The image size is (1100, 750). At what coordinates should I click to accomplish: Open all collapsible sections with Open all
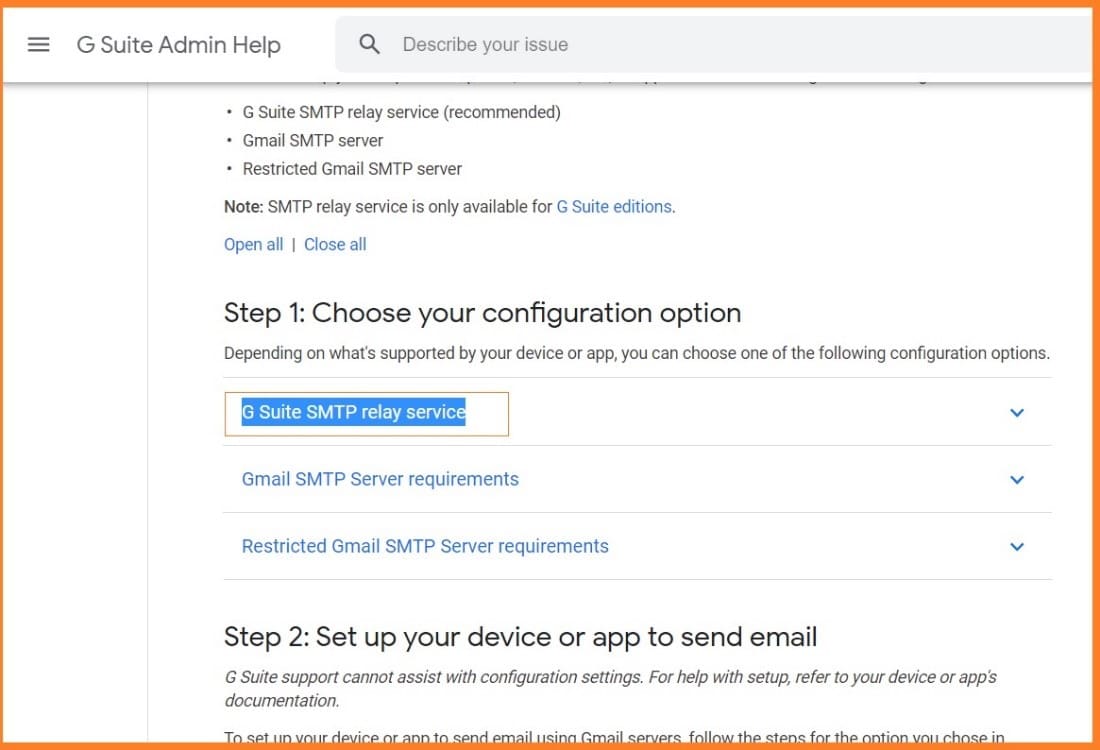253,243
